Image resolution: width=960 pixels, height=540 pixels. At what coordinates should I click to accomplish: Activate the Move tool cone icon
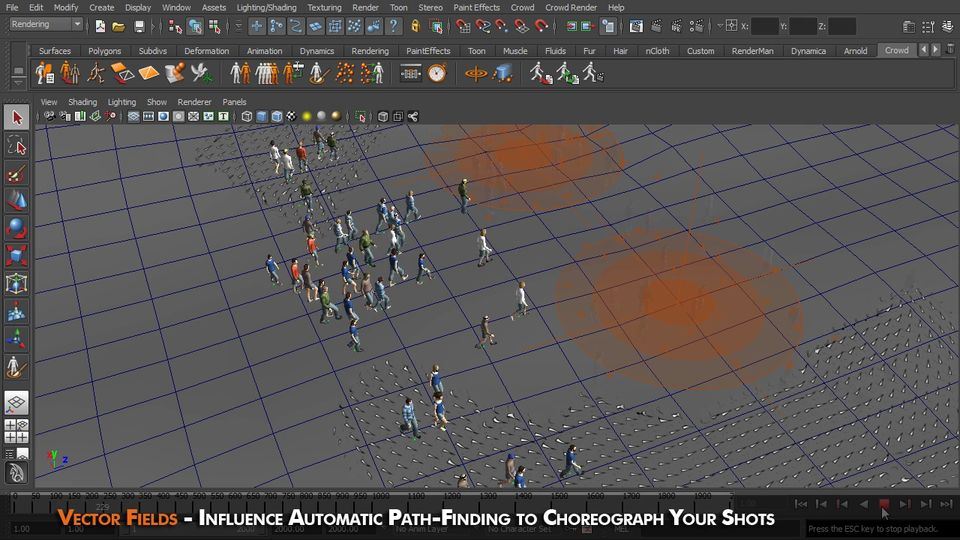point(17,201)
